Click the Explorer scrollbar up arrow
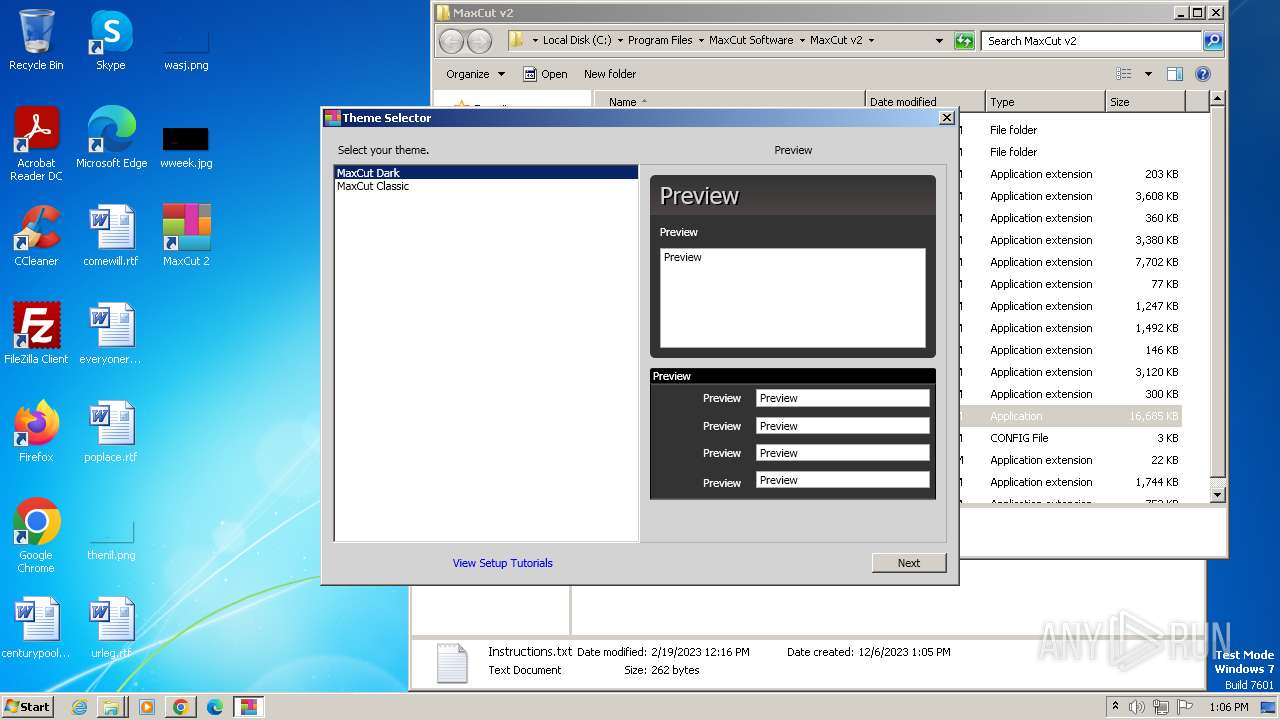1280x720 pixels. tap(1217, 99)
